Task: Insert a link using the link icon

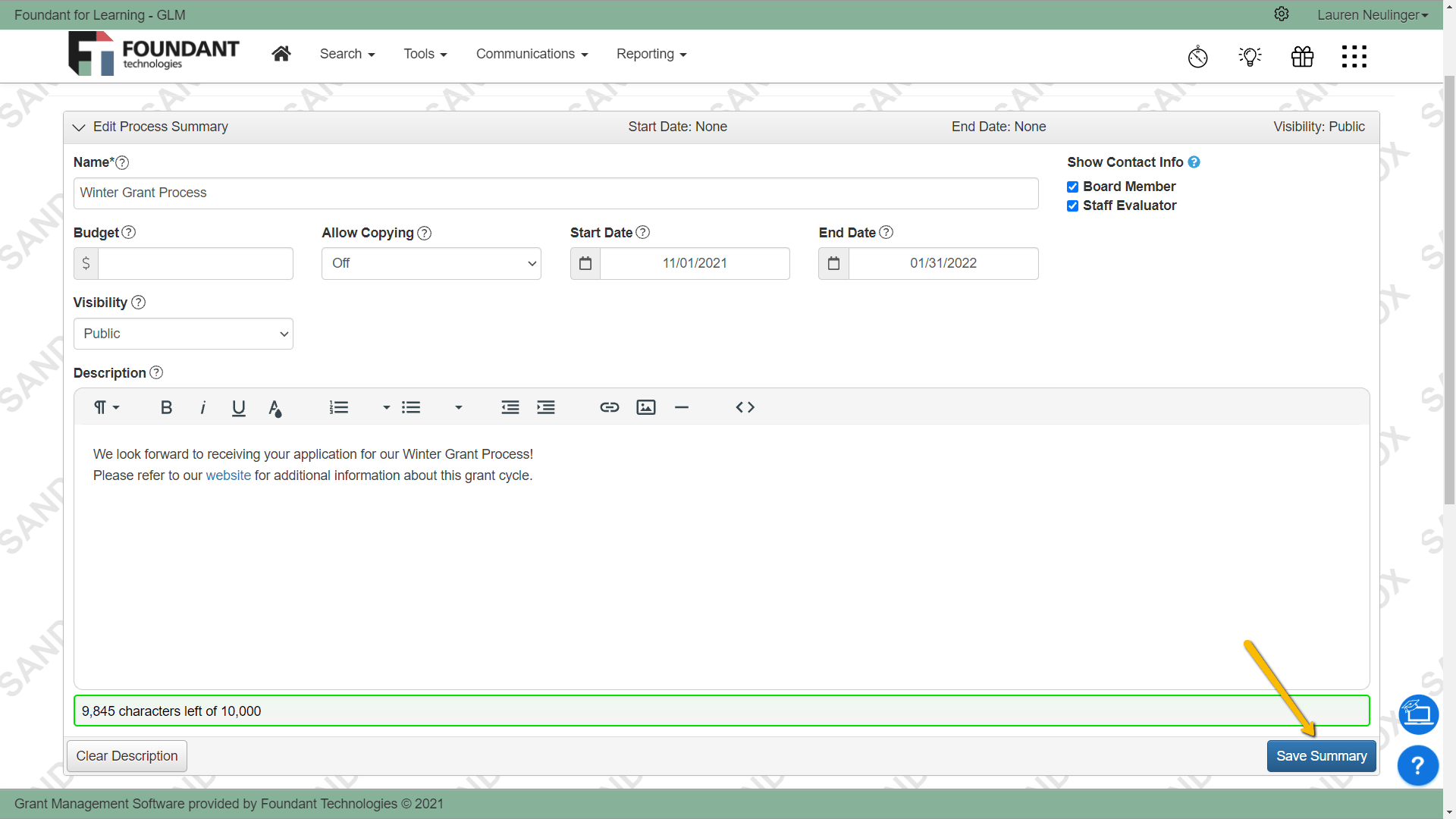Action: [609, 408]
